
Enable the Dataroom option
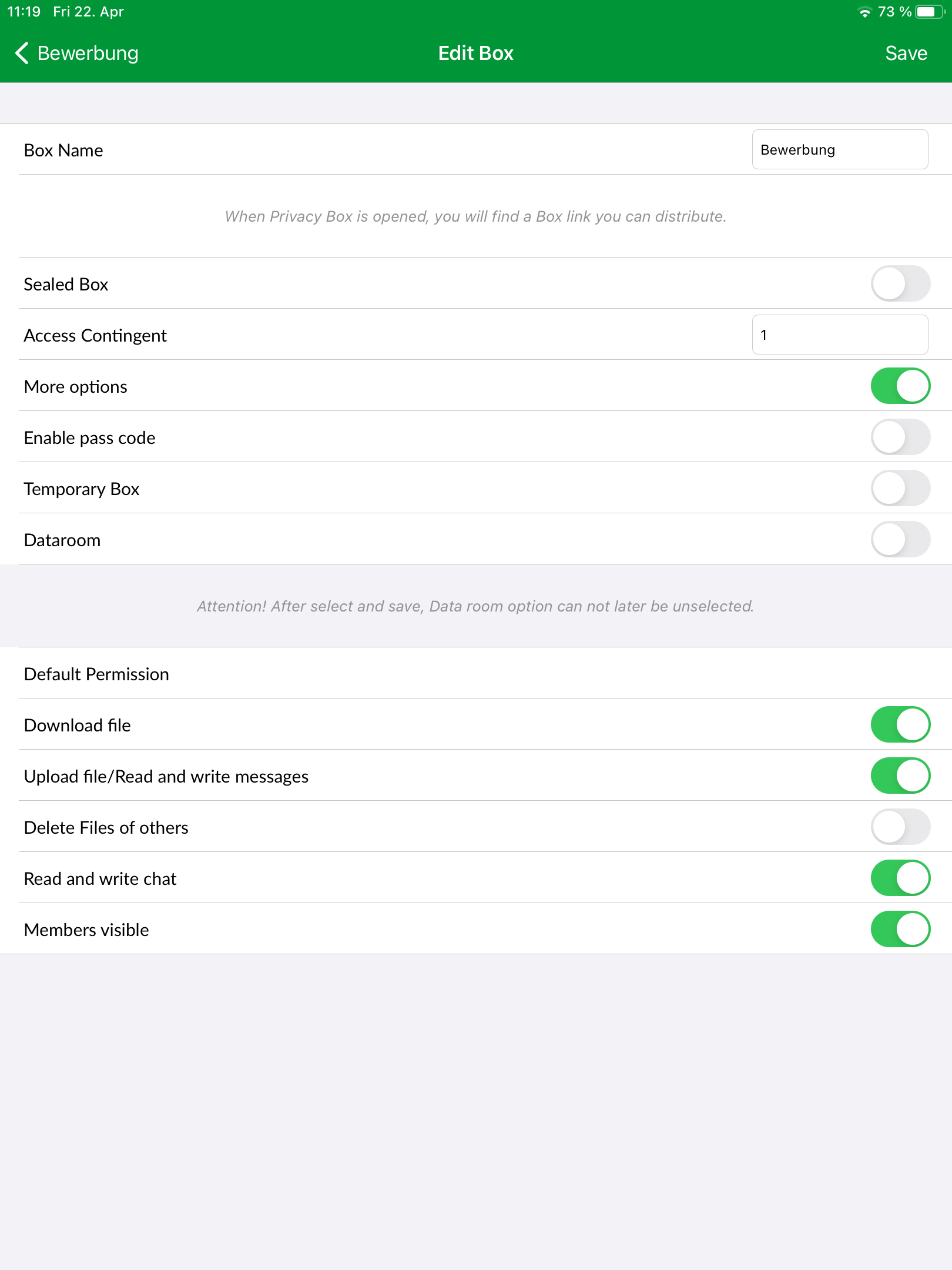(x=900, y=539)
